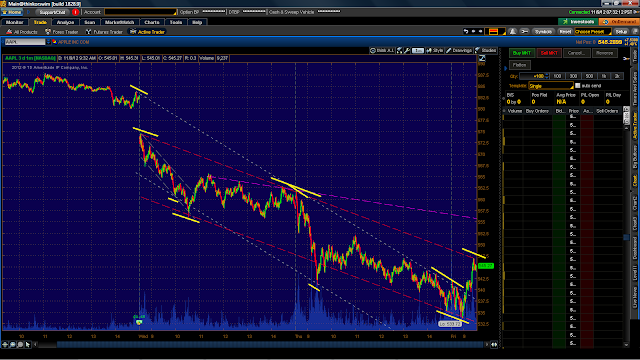Set quantity preset to 1k
Screen dimensions: 640x360
[604, 76]
